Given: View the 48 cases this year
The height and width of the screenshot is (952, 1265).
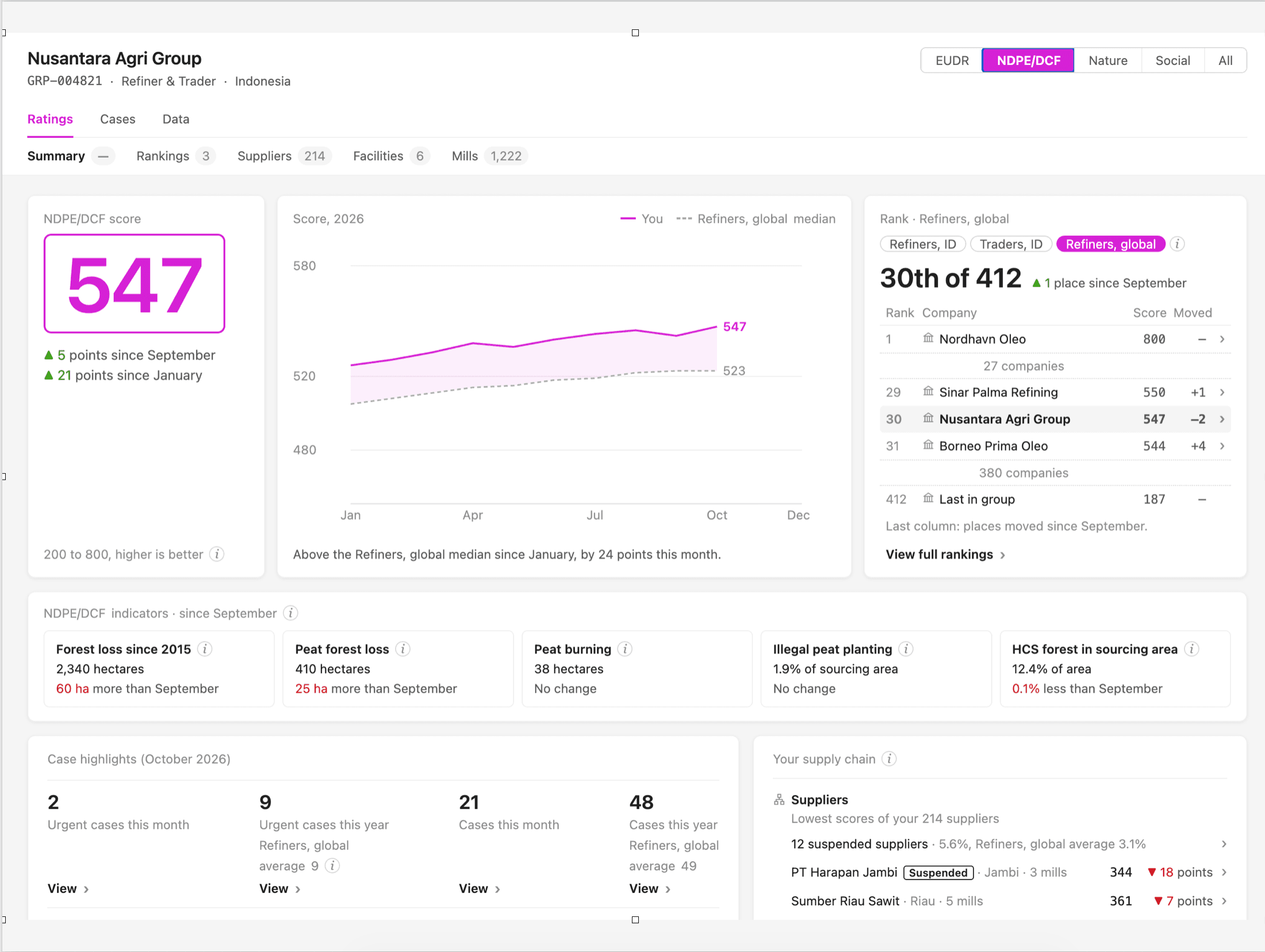Looking at the screenshot, I should [x=650, y=889].
